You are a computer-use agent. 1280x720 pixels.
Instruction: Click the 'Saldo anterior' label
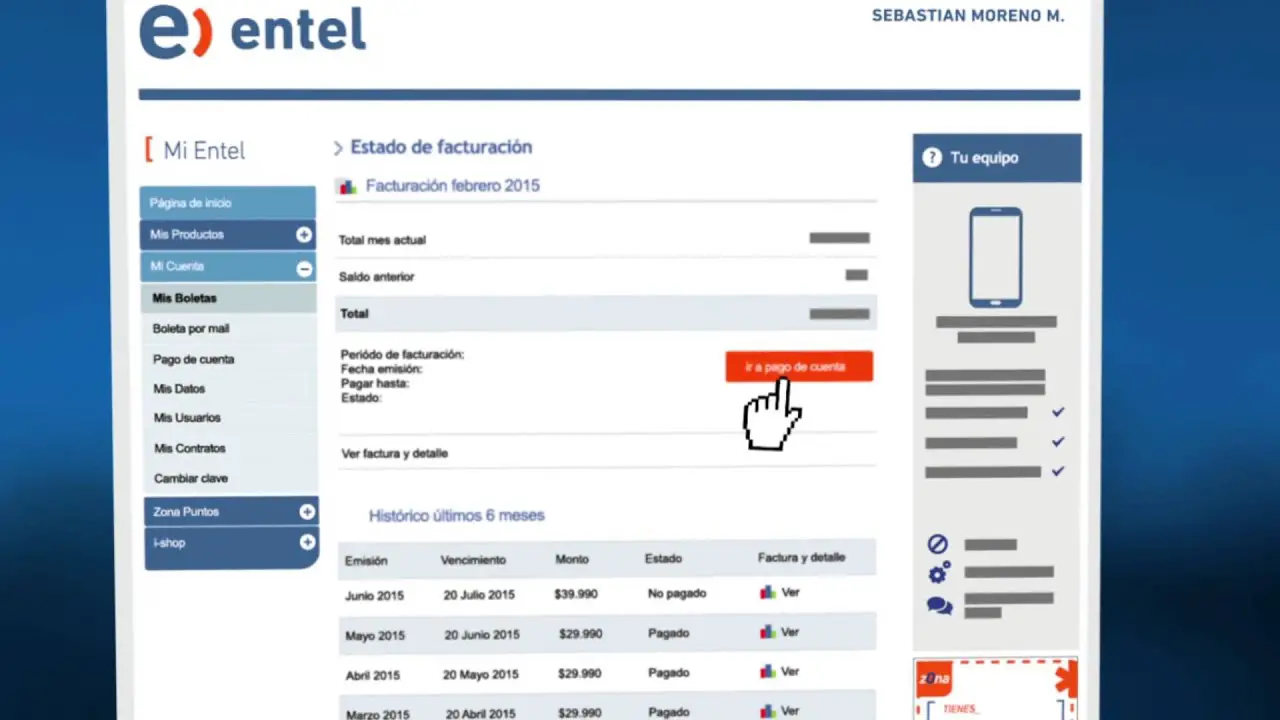click(376, 277)
